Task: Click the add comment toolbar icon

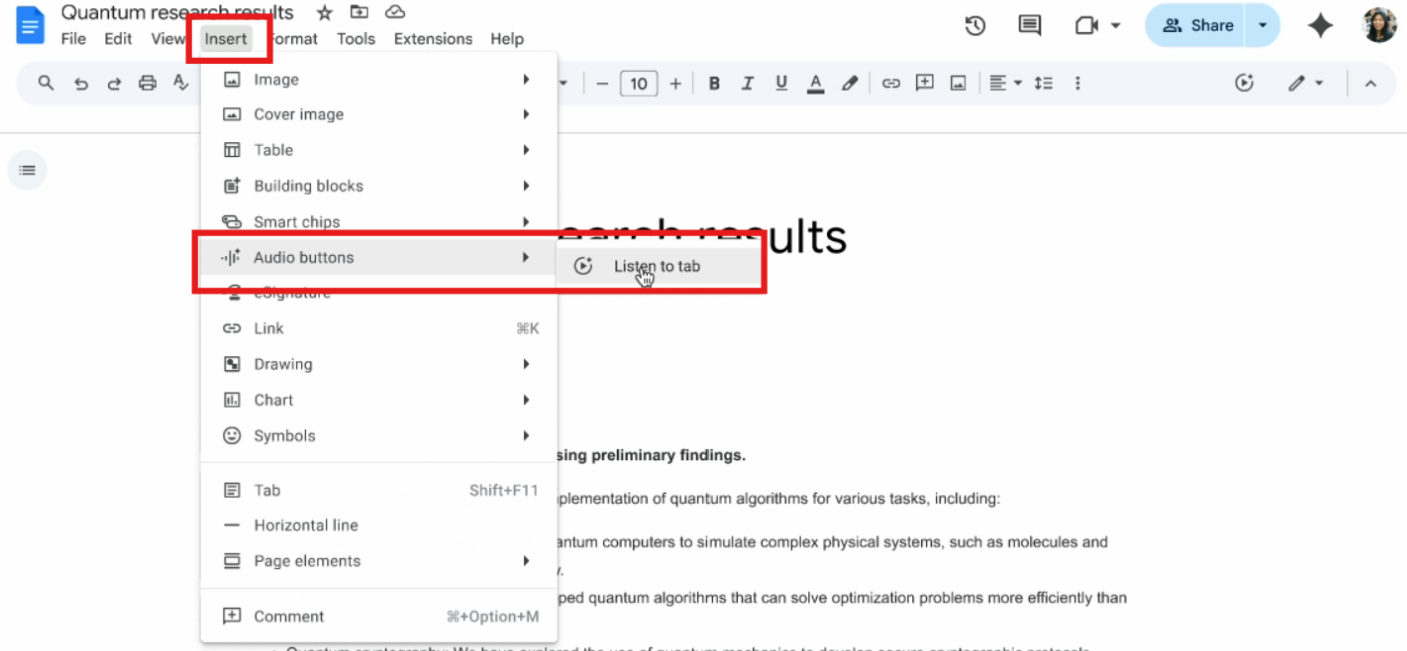Action: click(x=925, y=84)
